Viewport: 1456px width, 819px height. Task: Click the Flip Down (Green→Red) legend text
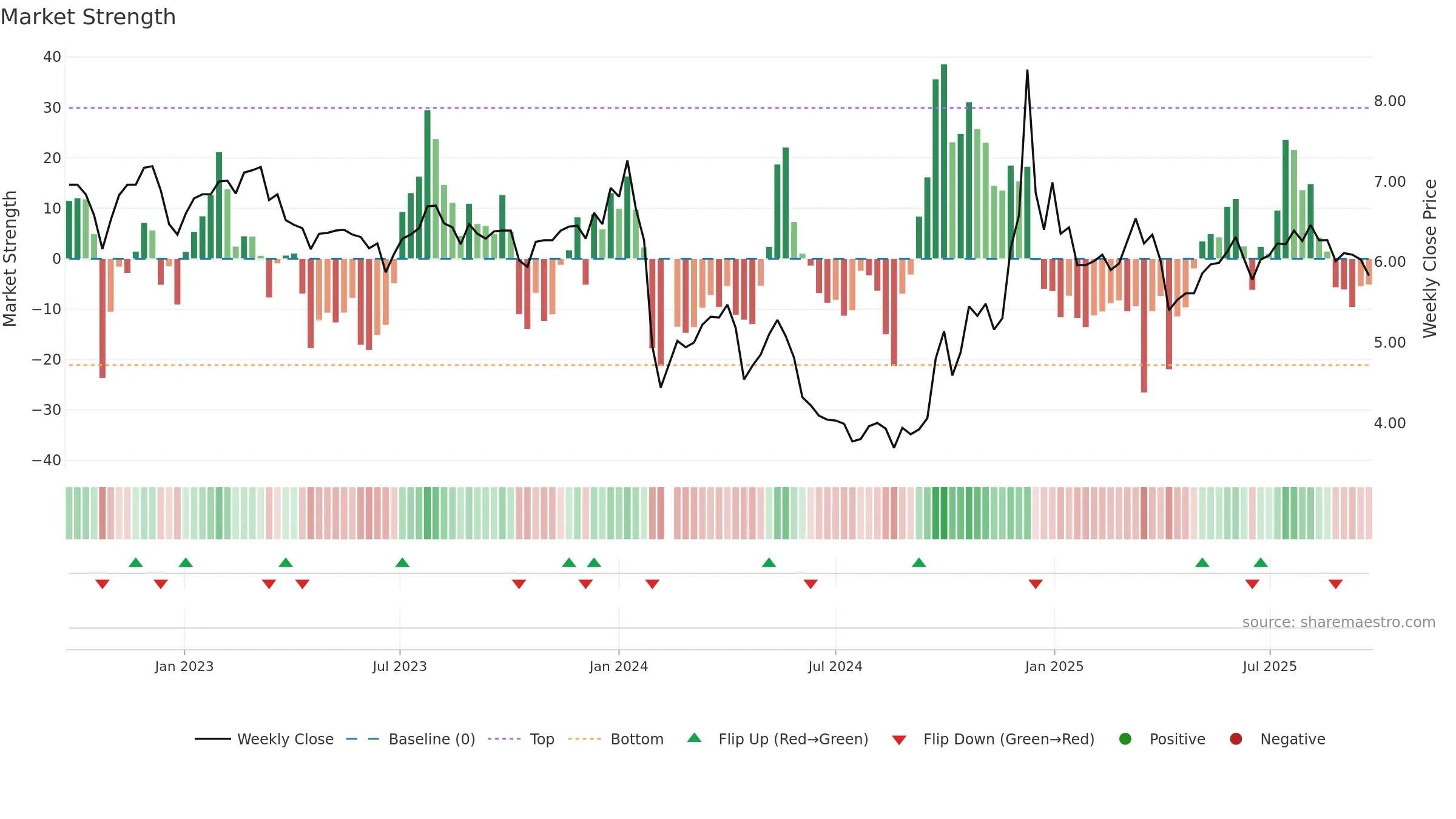tap(1009, 739)
